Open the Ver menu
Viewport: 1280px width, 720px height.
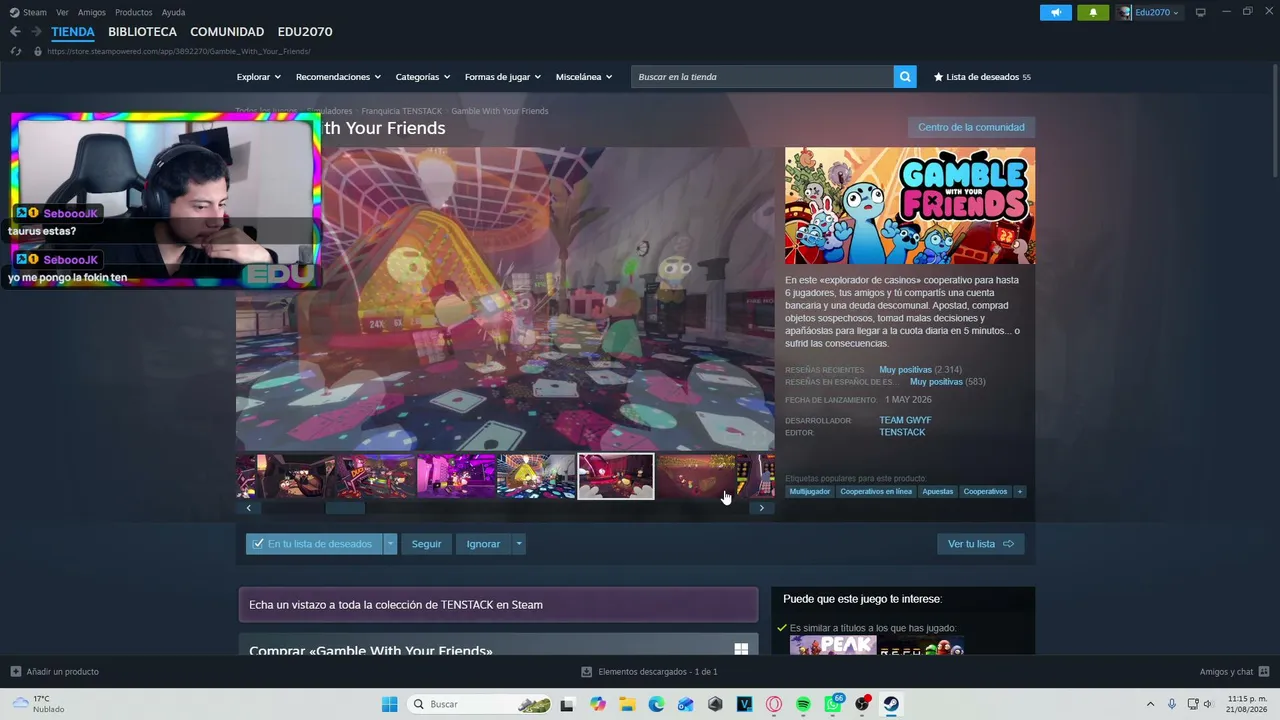(x=62, y=12)
